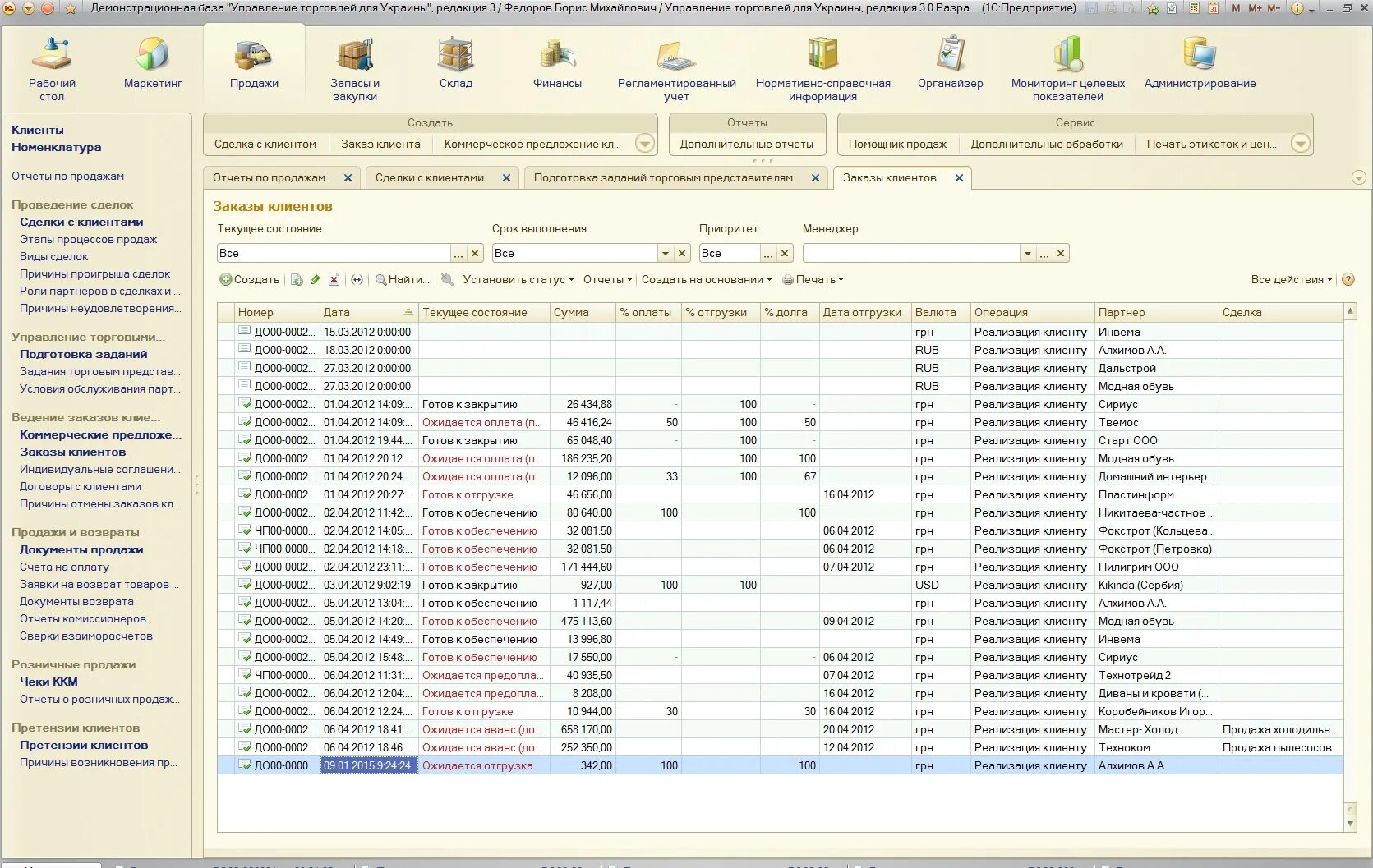Viewport: 1373px width, 868px height.
Task: Click the green pencil edit icon
Action: (x=316, y=280)
